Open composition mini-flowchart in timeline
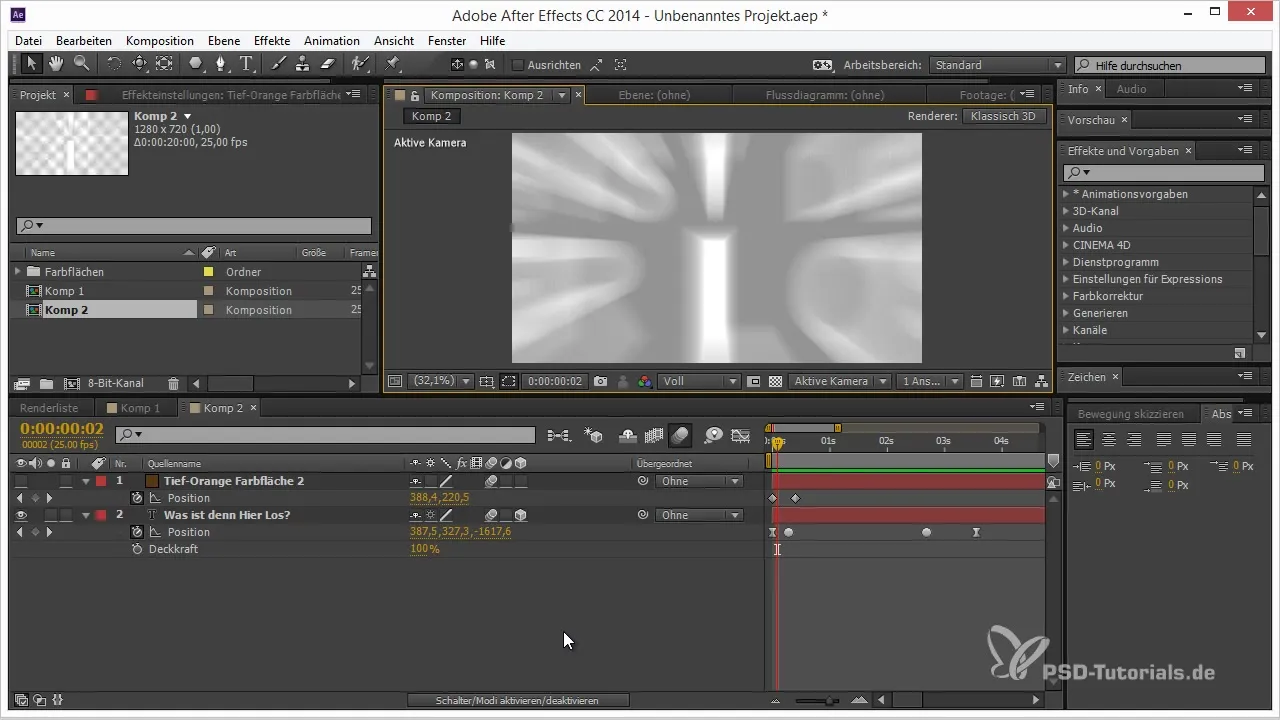1280x720 pixels. (558, 435)
